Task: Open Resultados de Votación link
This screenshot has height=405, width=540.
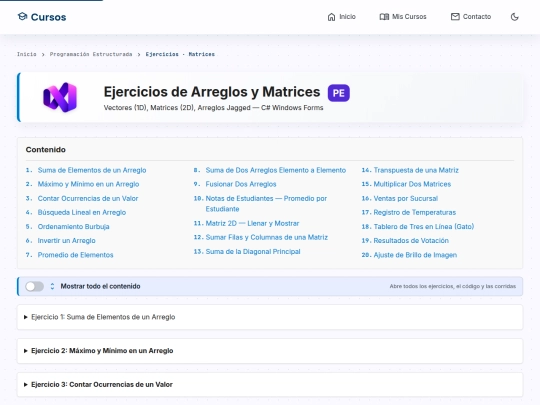Action: click(411, 241)
